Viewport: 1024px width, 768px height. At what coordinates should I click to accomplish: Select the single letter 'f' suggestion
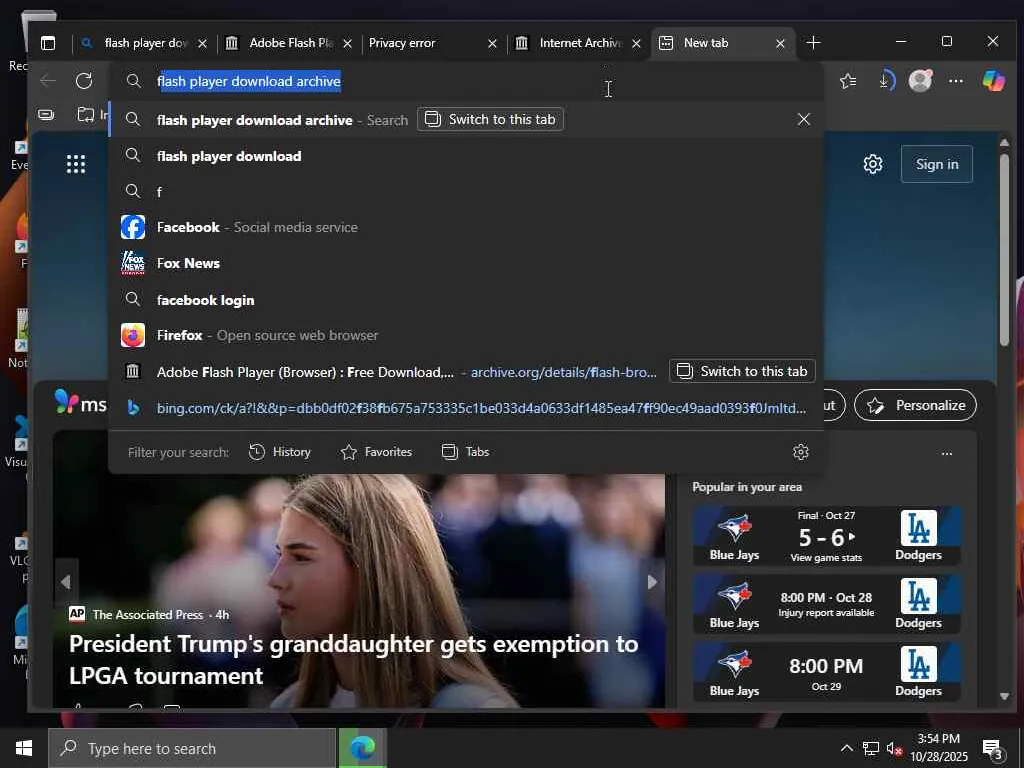(466, 192)
